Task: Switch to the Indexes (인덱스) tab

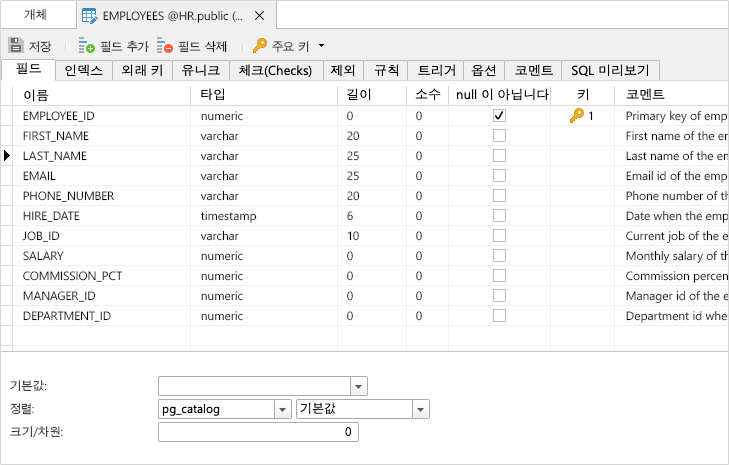Action: click(x=83, y=71)
